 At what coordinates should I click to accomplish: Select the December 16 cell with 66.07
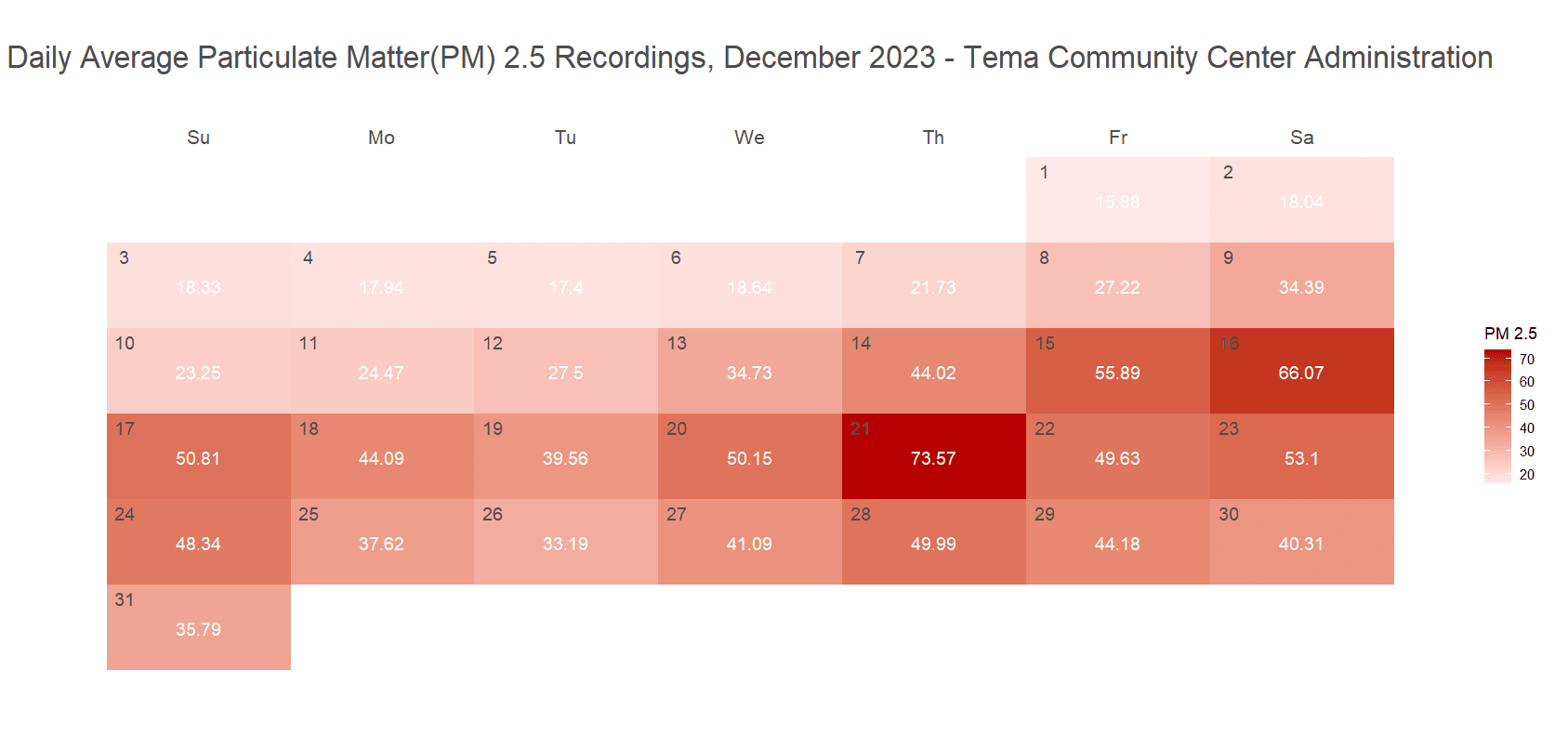(x=1301, y=371)
